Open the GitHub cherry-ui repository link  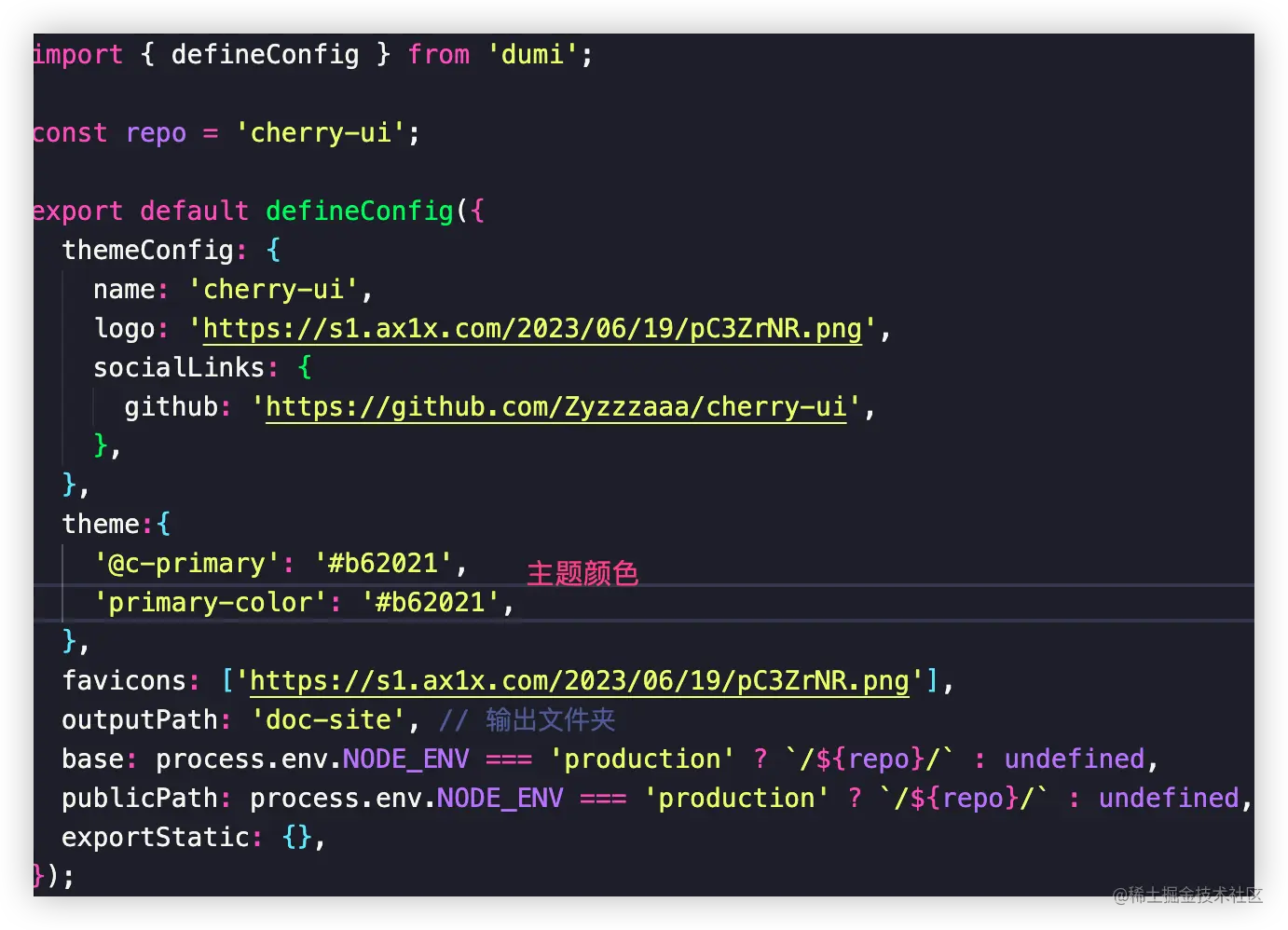coord(556,407)
